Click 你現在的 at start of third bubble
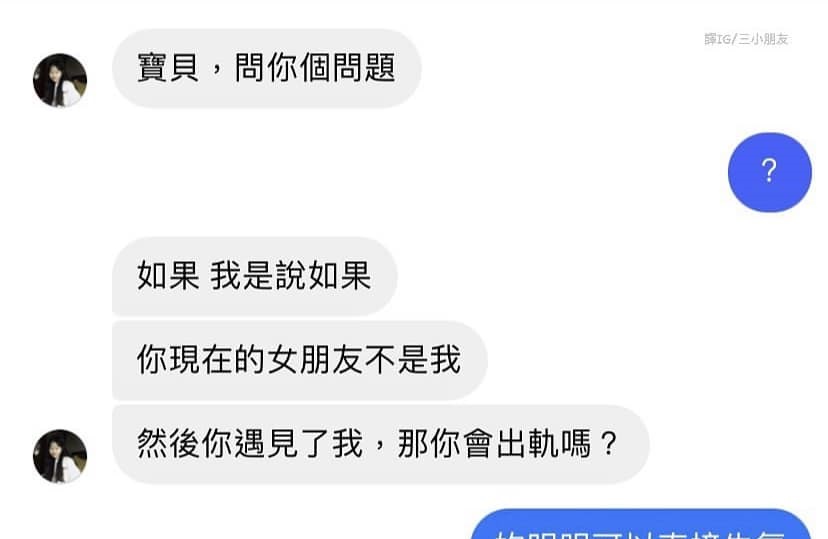 (201, 360)
